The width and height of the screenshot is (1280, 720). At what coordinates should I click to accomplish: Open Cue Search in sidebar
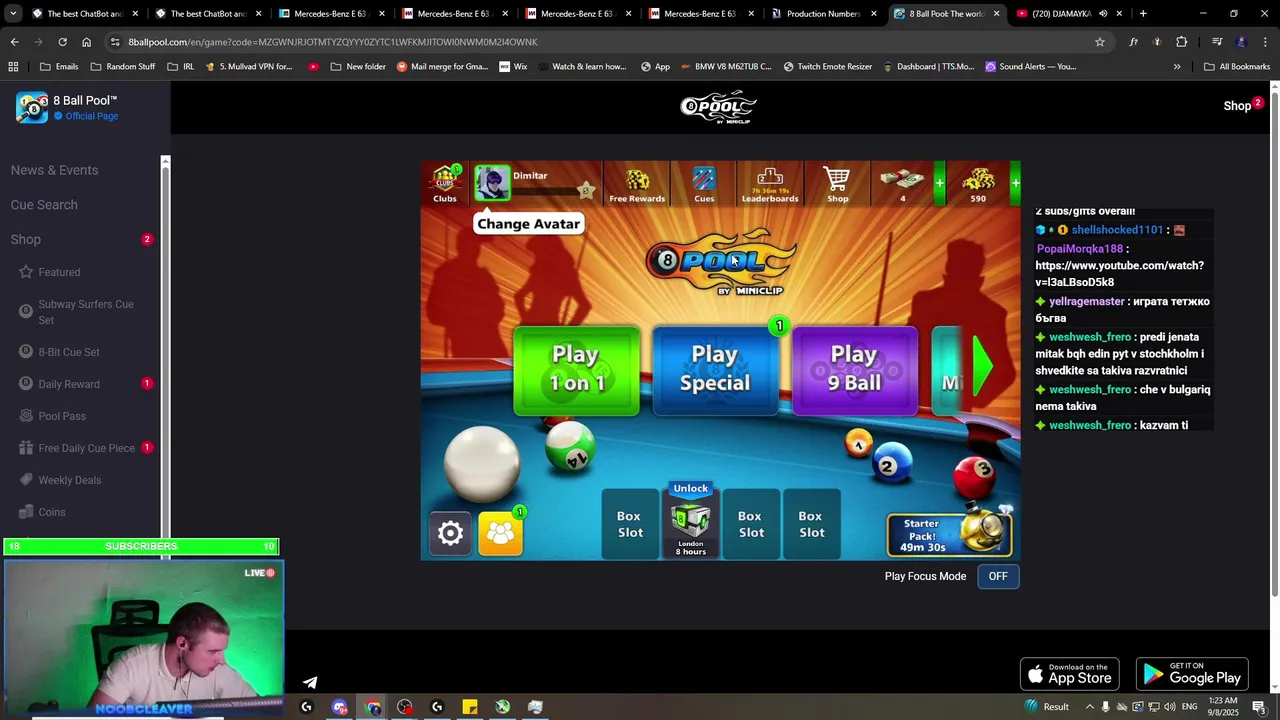(44, 205)
